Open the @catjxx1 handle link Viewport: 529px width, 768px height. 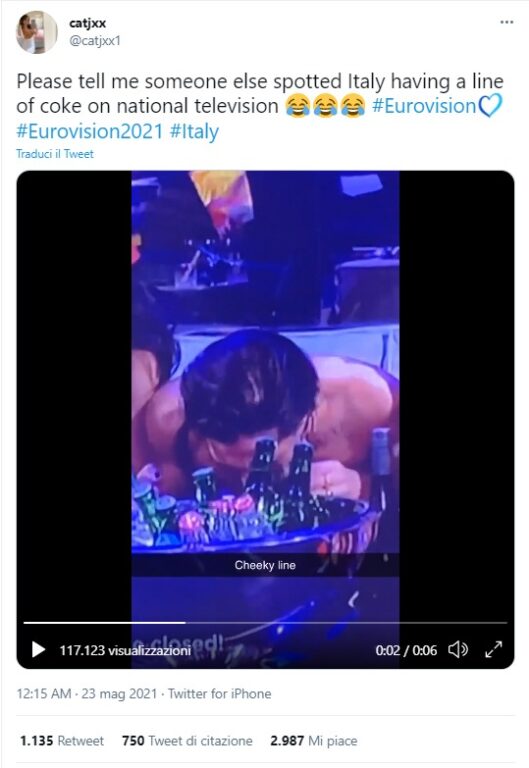point(95,41)
